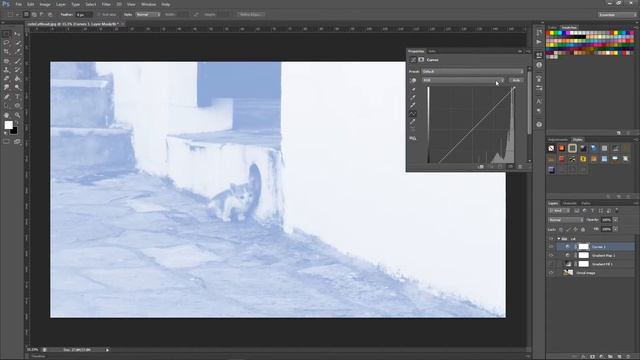
Task: Toggle visibility of Curves 1 layer
Action: [551, 247]
